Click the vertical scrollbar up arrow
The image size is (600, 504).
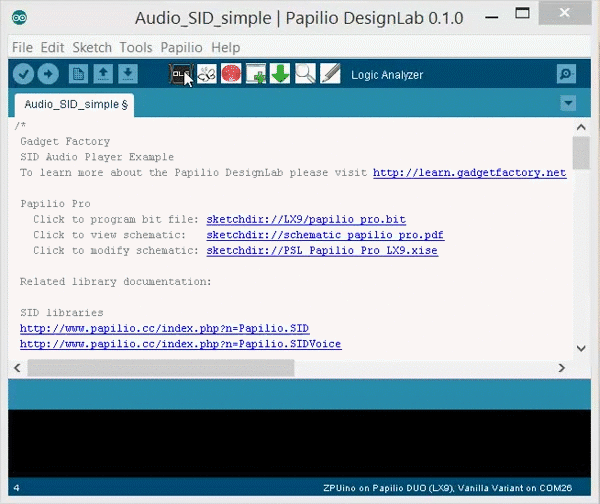581,127
